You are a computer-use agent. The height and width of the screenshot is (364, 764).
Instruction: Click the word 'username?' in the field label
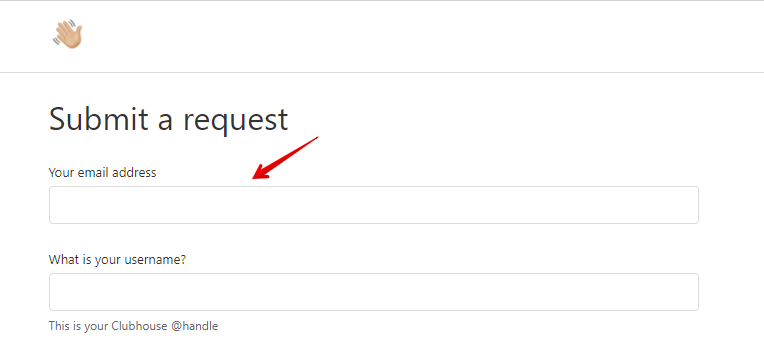click(160, 260)
